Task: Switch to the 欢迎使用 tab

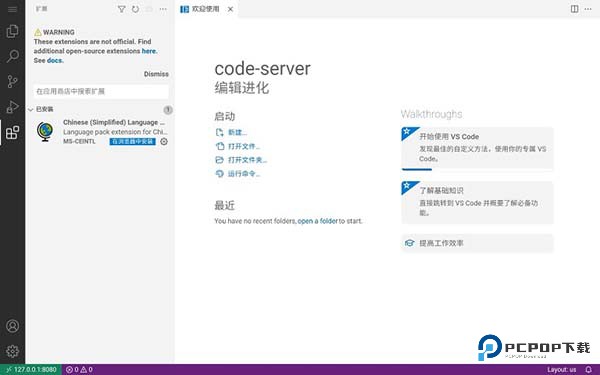Action: [x=206, y=9]
